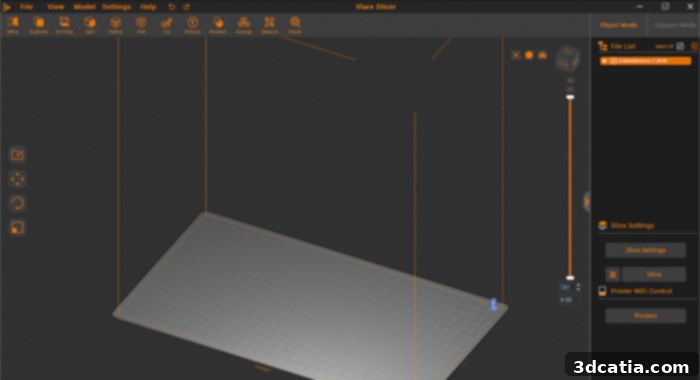Click the small icon button beside Slice
This screenshot has height=380, width=700.
pos(613,274)
